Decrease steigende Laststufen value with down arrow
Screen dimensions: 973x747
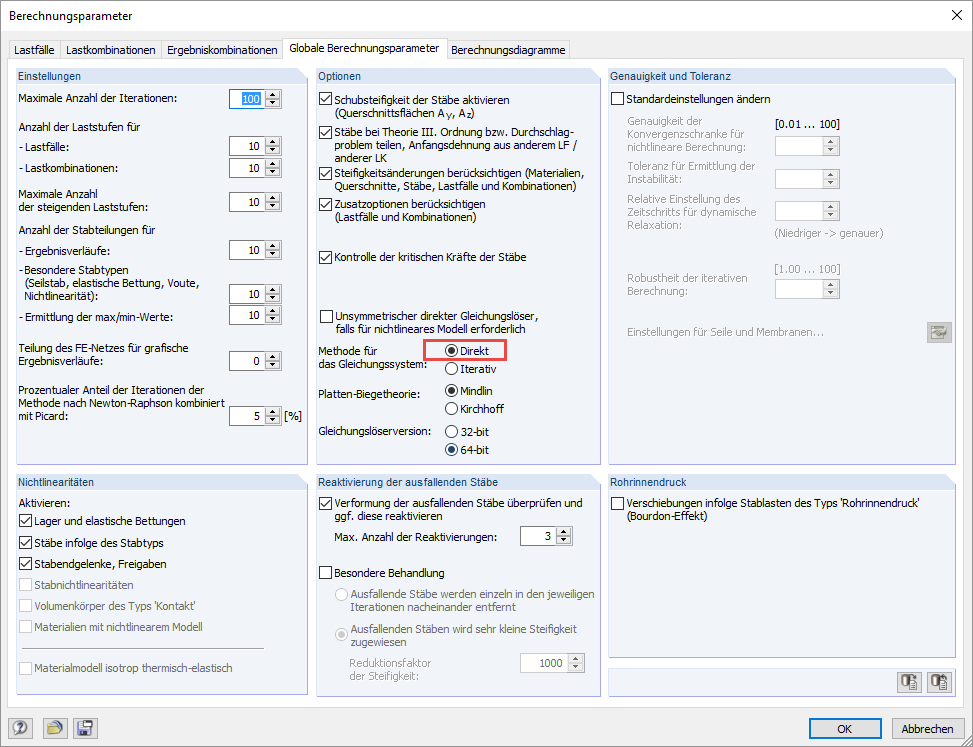(x=273, y=207)
